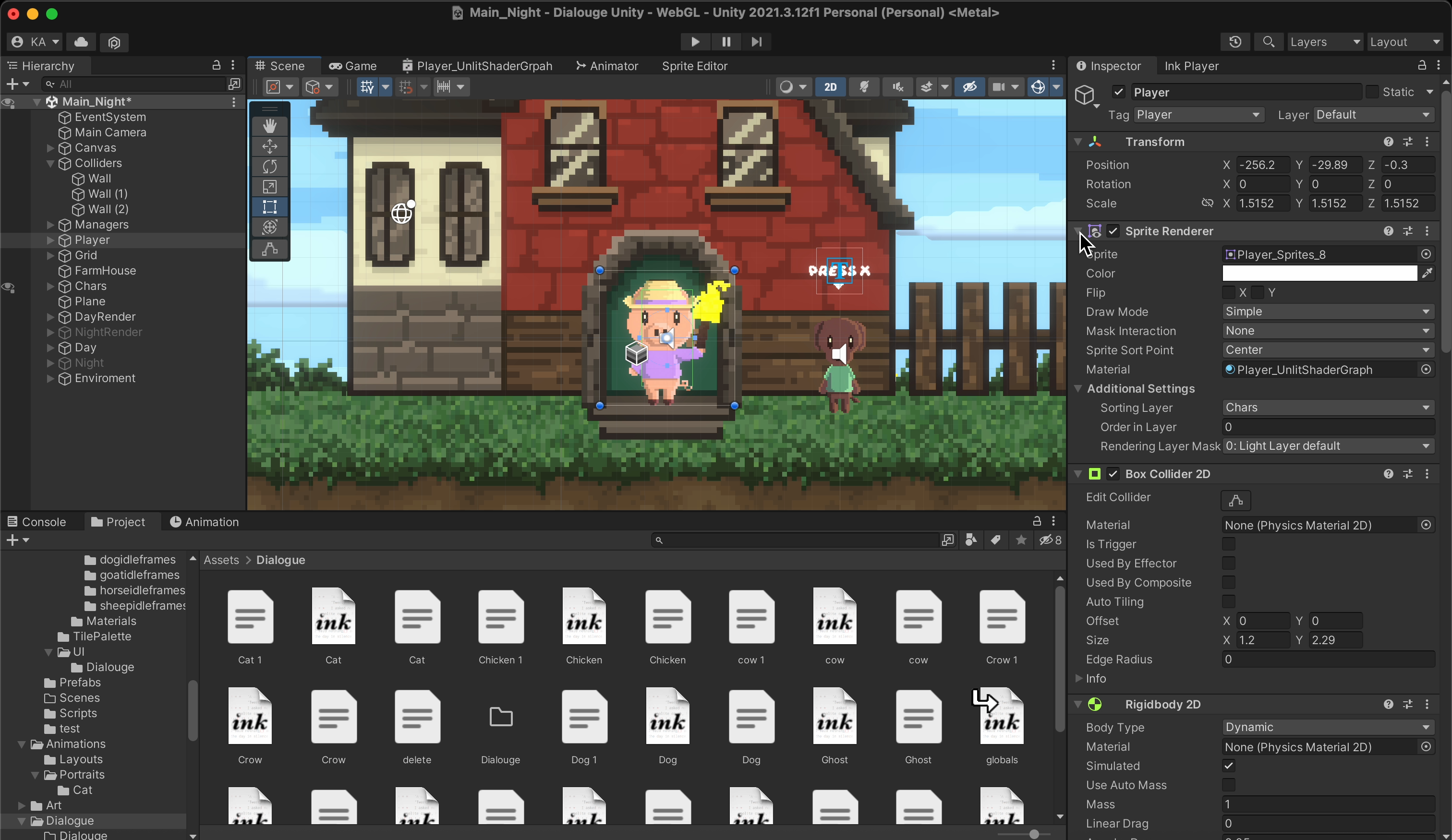This screenshot has height=840, width=1452.
Task: Open the eyedropper next to Color field
Action: 1427,274
